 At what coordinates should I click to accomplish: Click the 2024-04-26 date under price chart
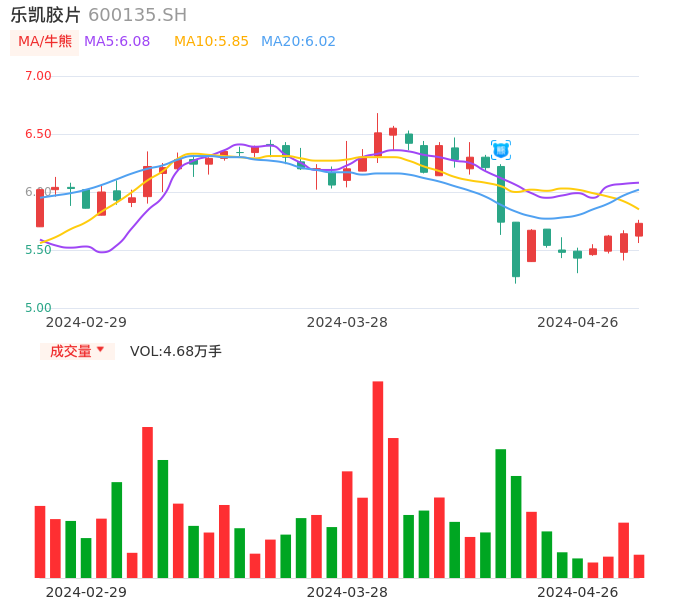click(x=578, y=322)
